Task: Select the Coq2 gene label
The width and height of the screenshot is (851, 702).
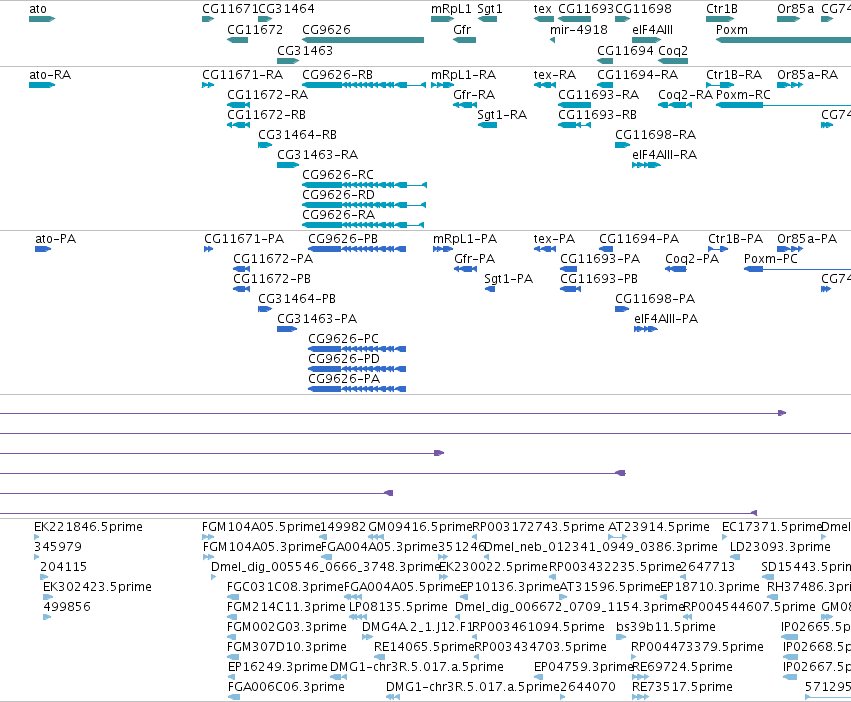Action: [672, 50]
